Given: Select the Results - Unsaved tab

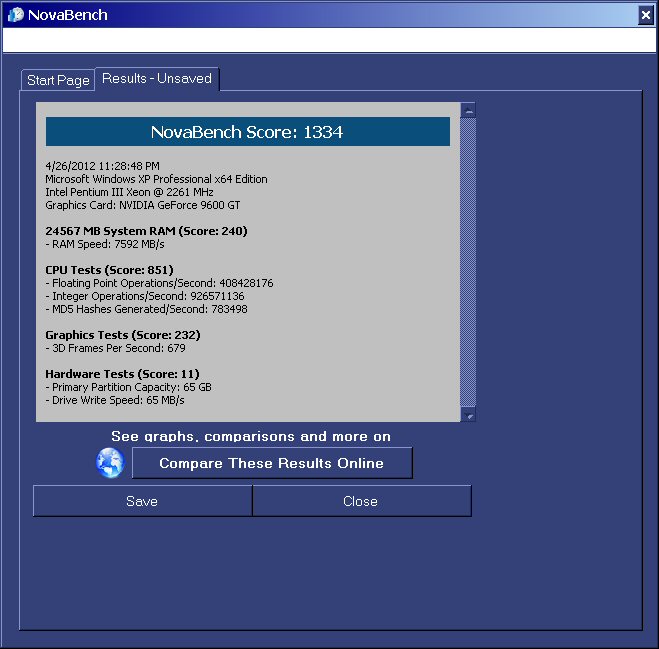Looking at the screenshot, I should point(157,79).
